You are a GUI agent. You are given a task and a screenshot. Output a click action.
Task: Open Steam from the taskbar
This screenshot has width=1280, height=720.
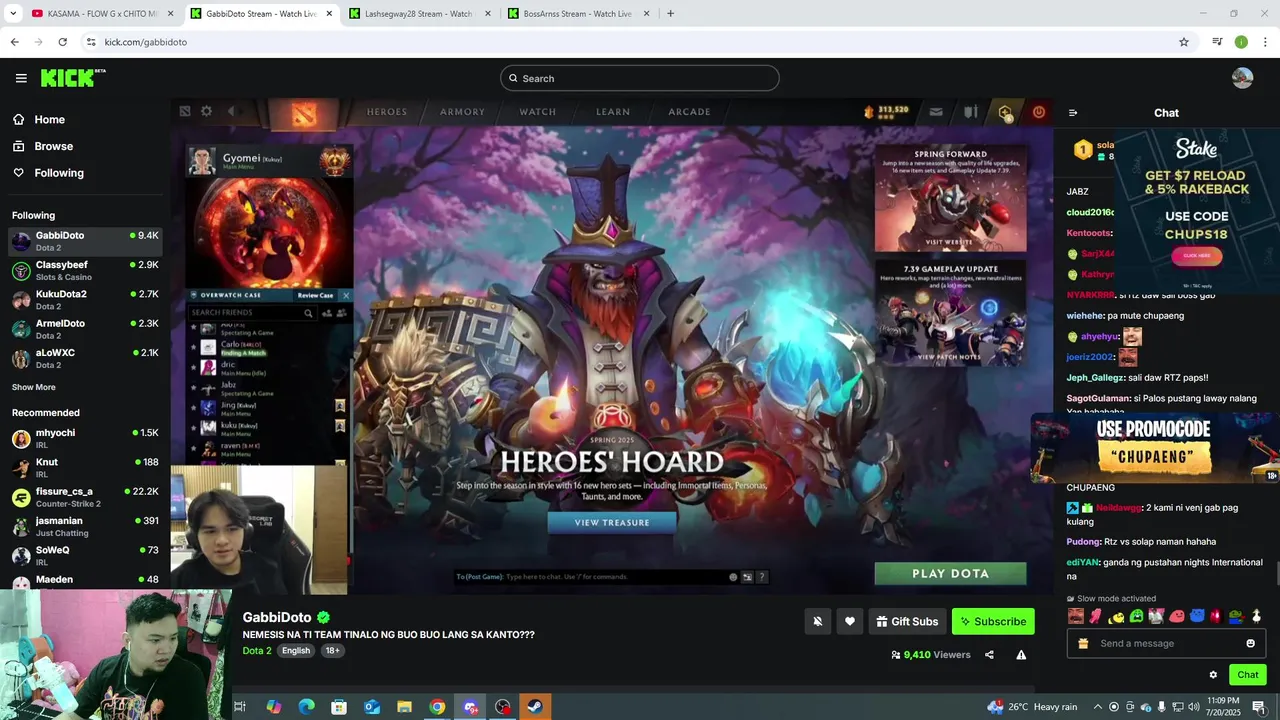tap(535, 707)
